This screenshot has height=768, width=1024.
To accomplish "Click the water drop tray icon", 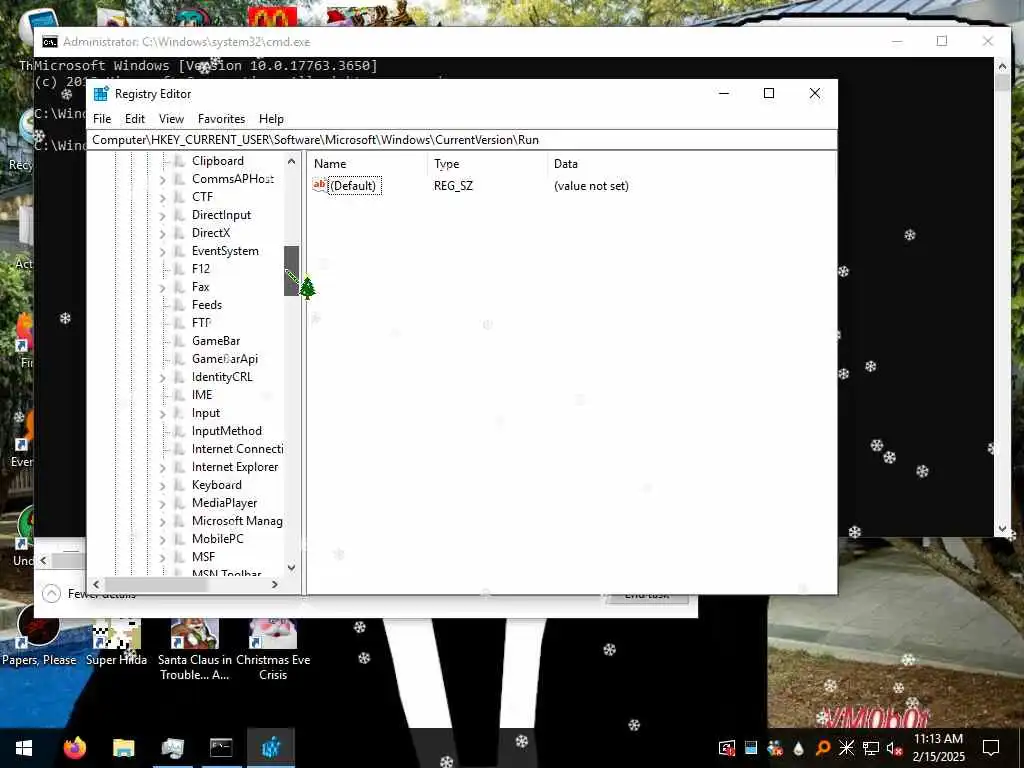I will (x=799, y=748).
